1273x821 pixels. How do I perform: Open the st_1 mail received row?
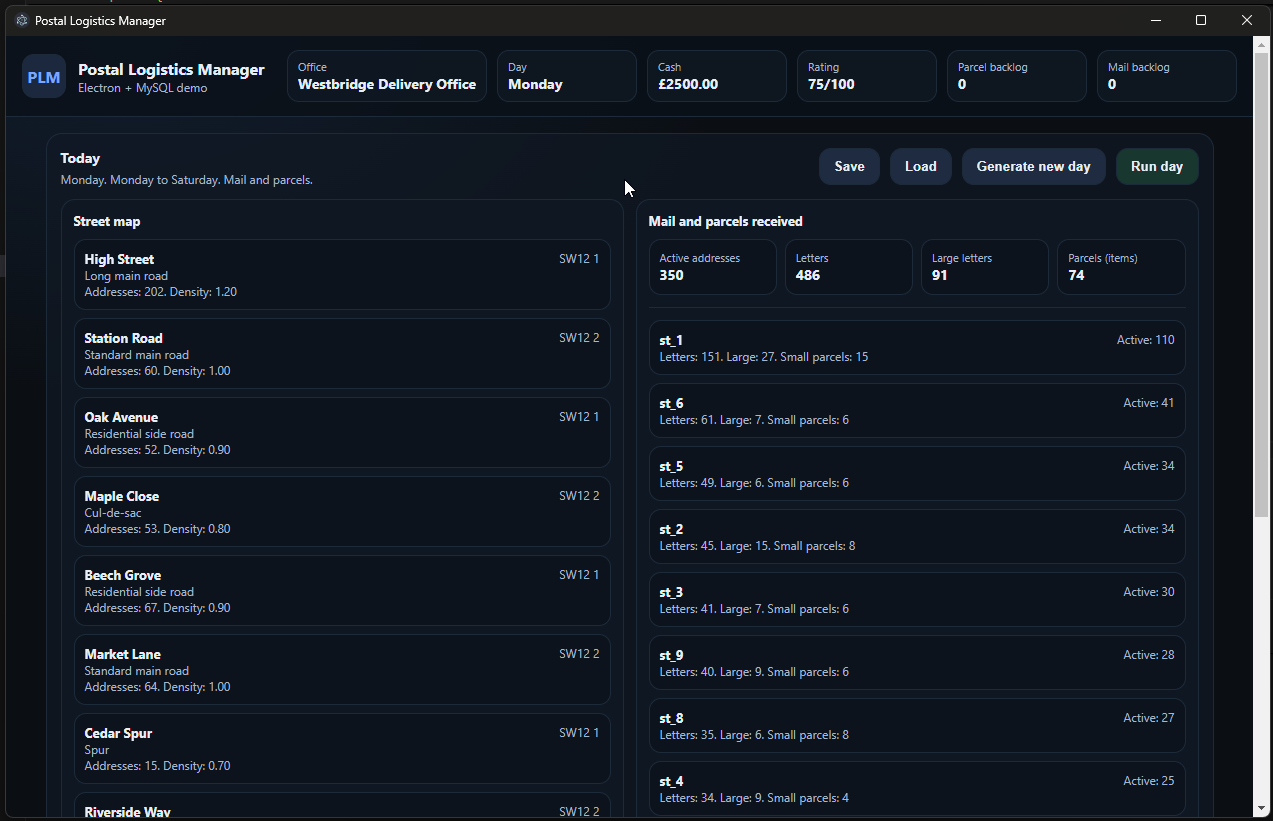916,348
